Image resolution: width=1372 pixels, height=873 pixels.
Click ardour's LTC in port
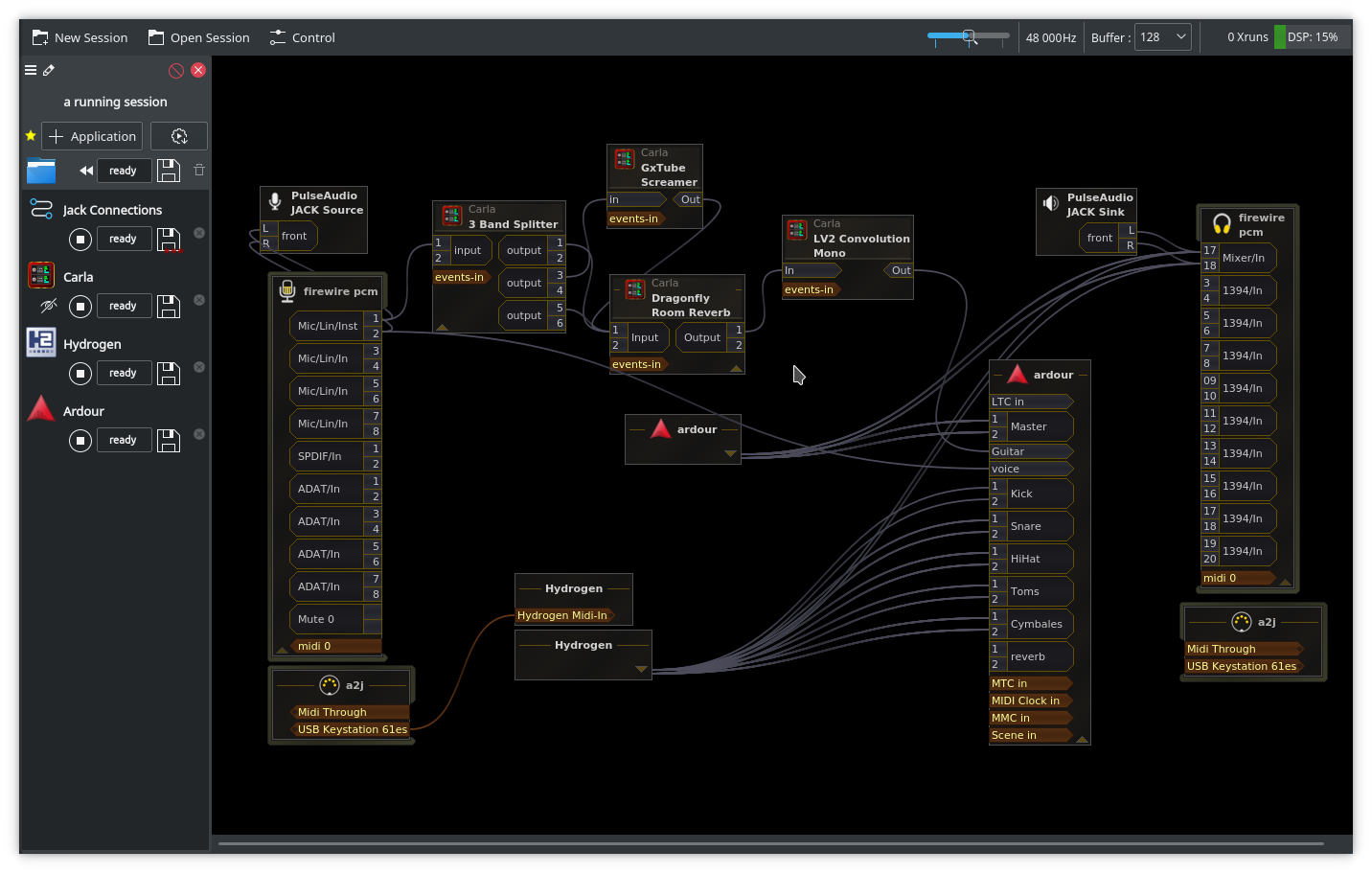tap(1031, 402)
